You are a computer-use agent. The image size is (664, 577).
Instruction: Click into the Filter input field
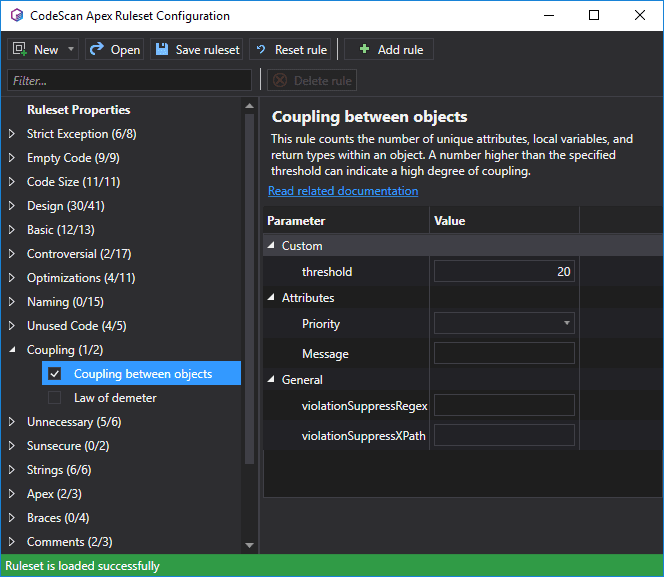130,80
